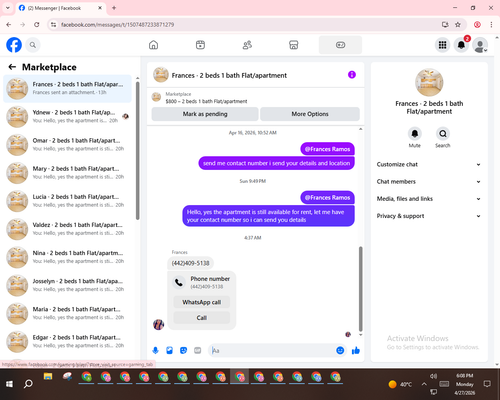The height and width of the screenshot is (400, 500).
Task: Open conversation with Ydnew
Action: coord(67,117)
